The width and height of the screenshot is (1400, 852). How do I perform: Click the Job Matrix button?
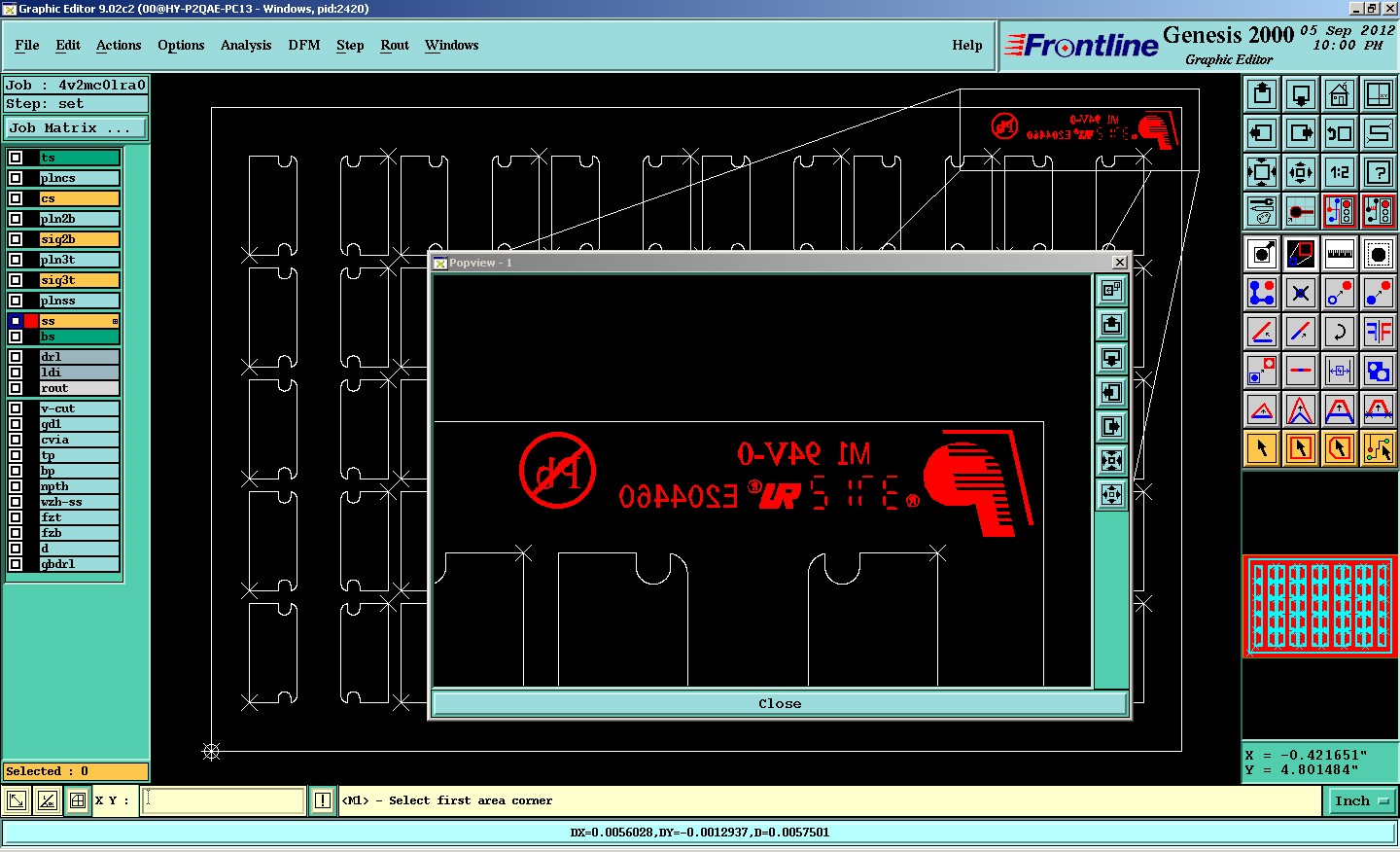tap(77, 128)
